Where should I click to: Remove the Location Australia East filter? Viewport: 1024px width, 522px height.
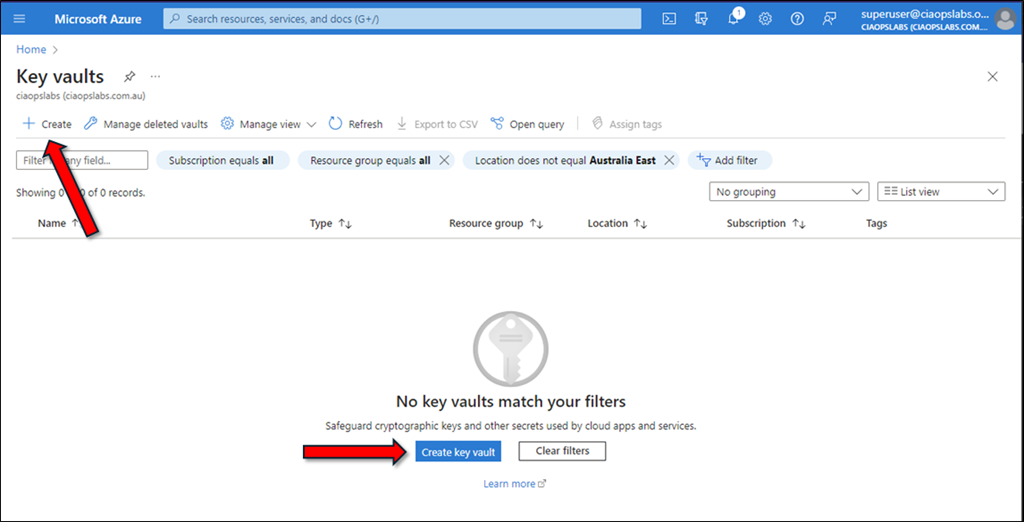pyautogui.click(x=669, y=160)
